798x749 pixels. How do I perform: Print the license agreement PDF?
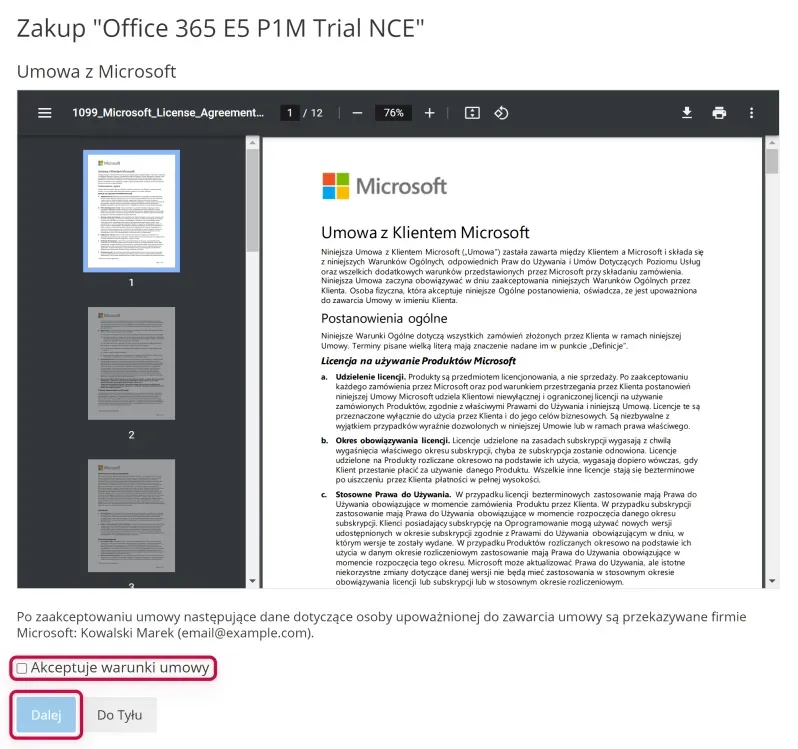tap(719, 113)
